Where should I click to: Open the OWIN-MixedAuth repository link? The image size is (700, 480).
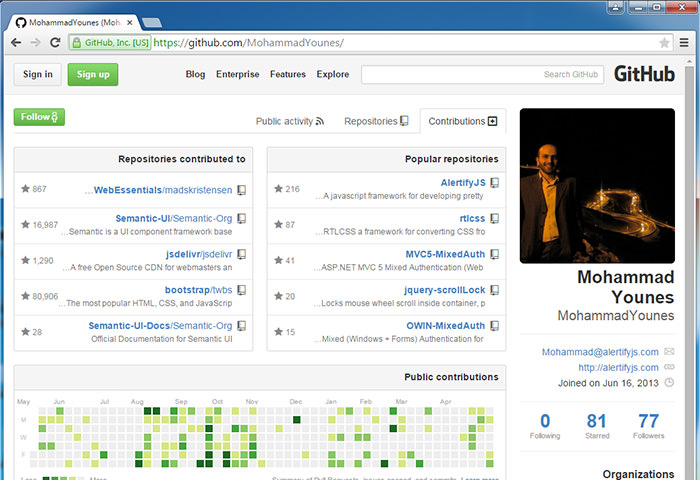click(446, 326)
